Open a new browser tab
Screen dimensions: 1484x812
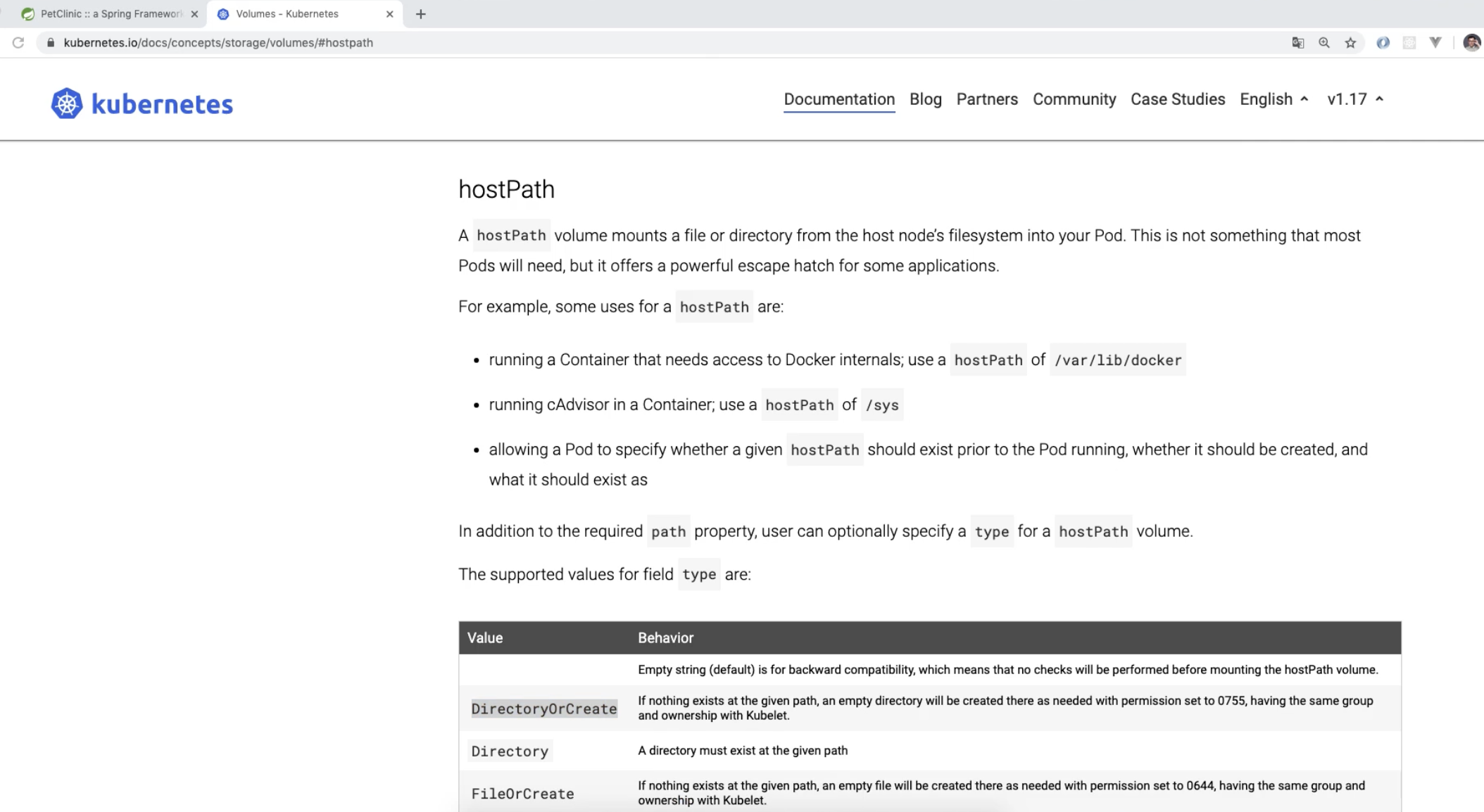click(420, 14)
